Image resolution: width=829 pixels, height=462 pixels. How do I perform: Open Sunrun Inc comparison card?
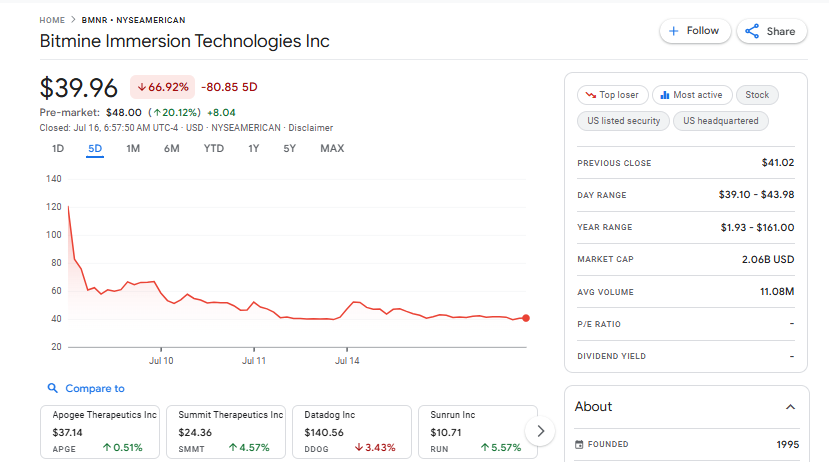coord(477,432)
